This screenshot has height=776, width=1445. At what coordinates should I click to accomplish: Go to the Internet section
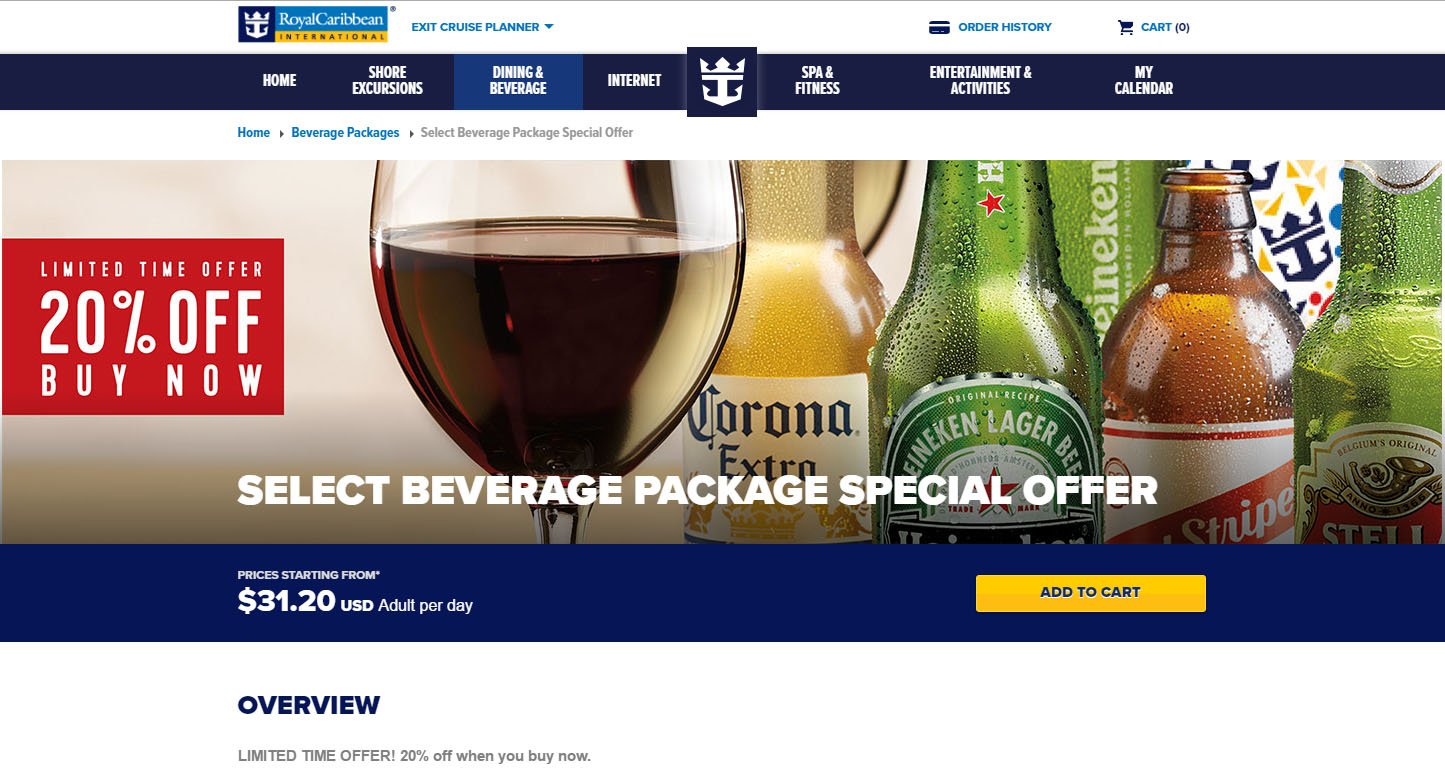coord(634,81)
